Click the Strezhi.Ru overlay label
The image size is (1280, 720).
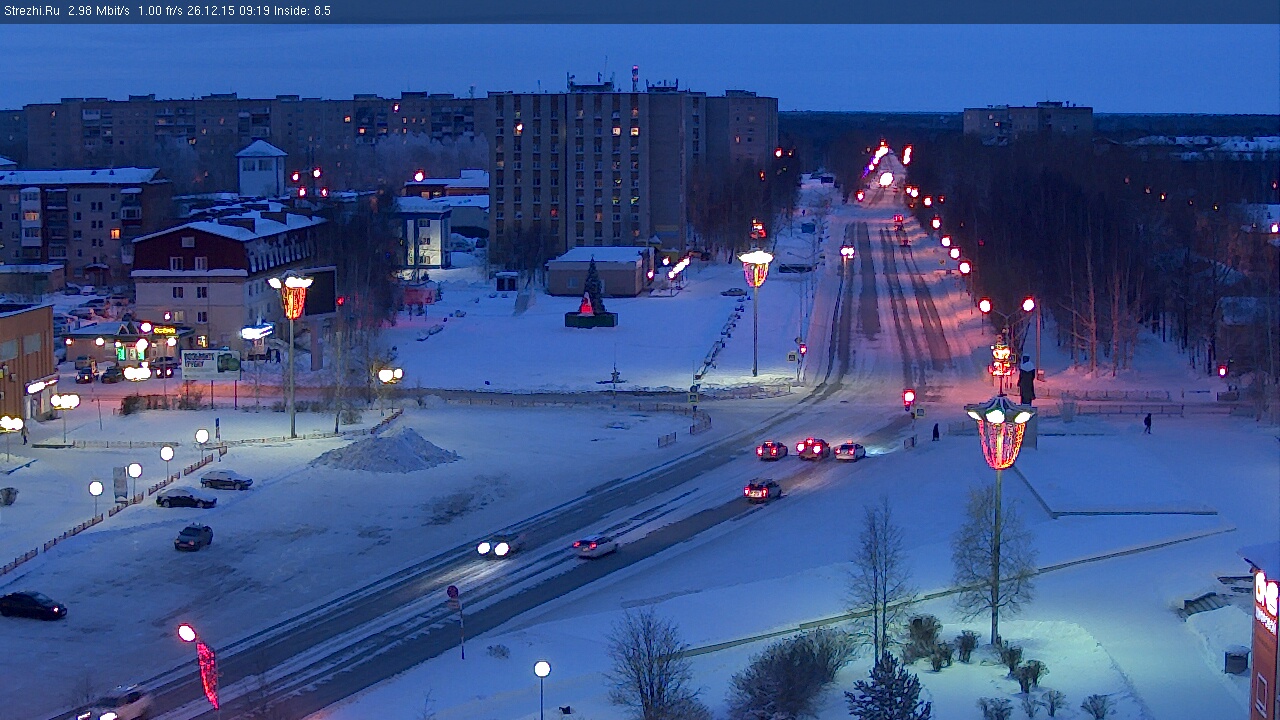coord(32,11)
